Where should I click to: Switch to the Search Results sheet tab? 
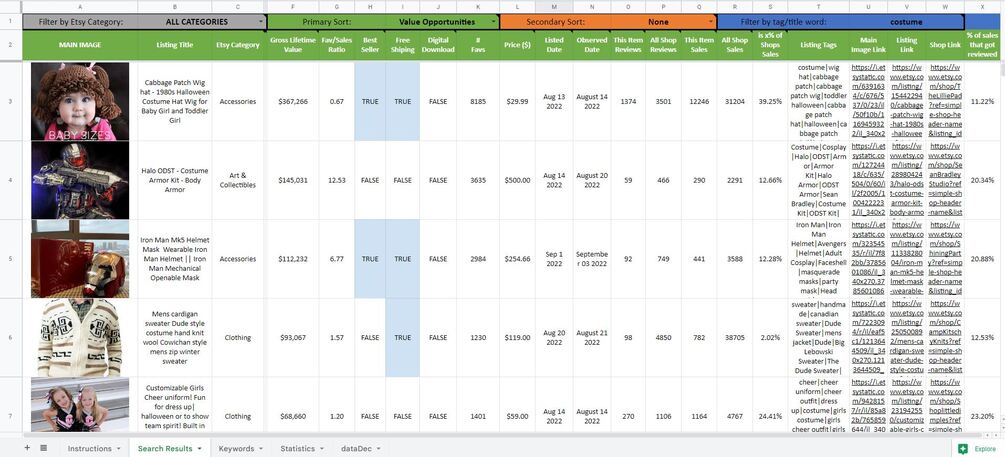[165, 449]
